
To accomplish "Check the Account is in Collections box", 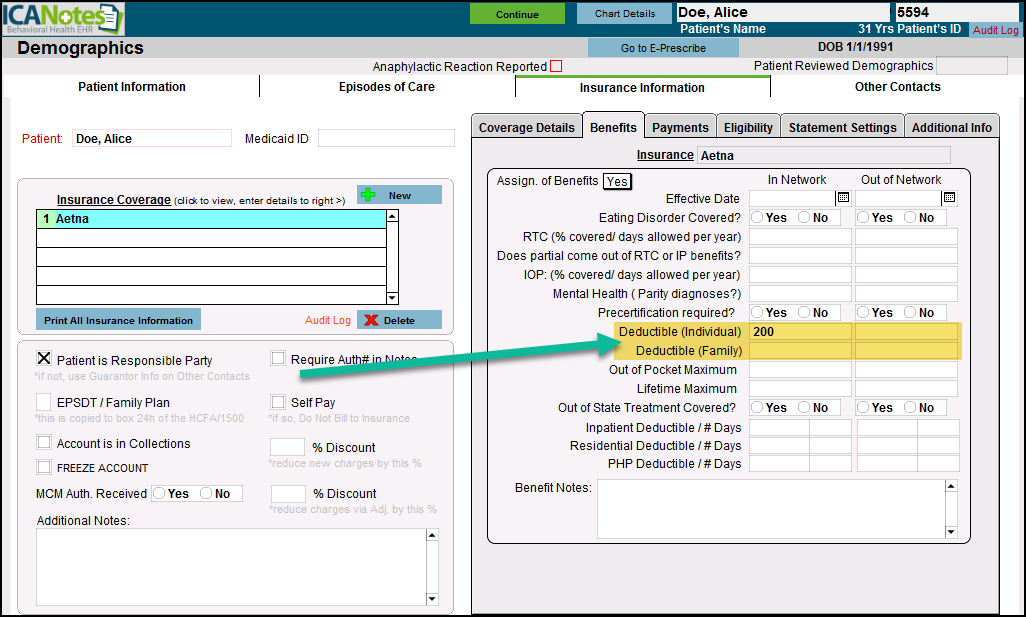I will (x=44, y=443).
